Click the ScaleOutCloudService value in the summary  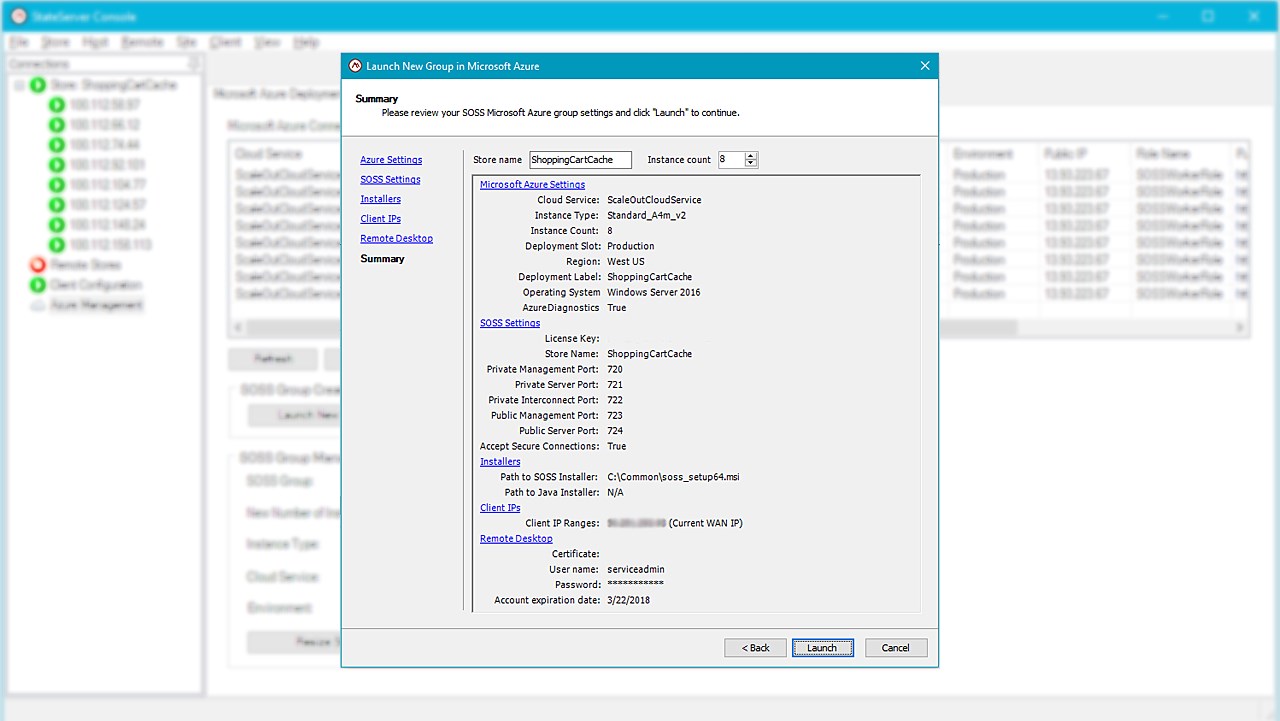[x=654, y=200]
